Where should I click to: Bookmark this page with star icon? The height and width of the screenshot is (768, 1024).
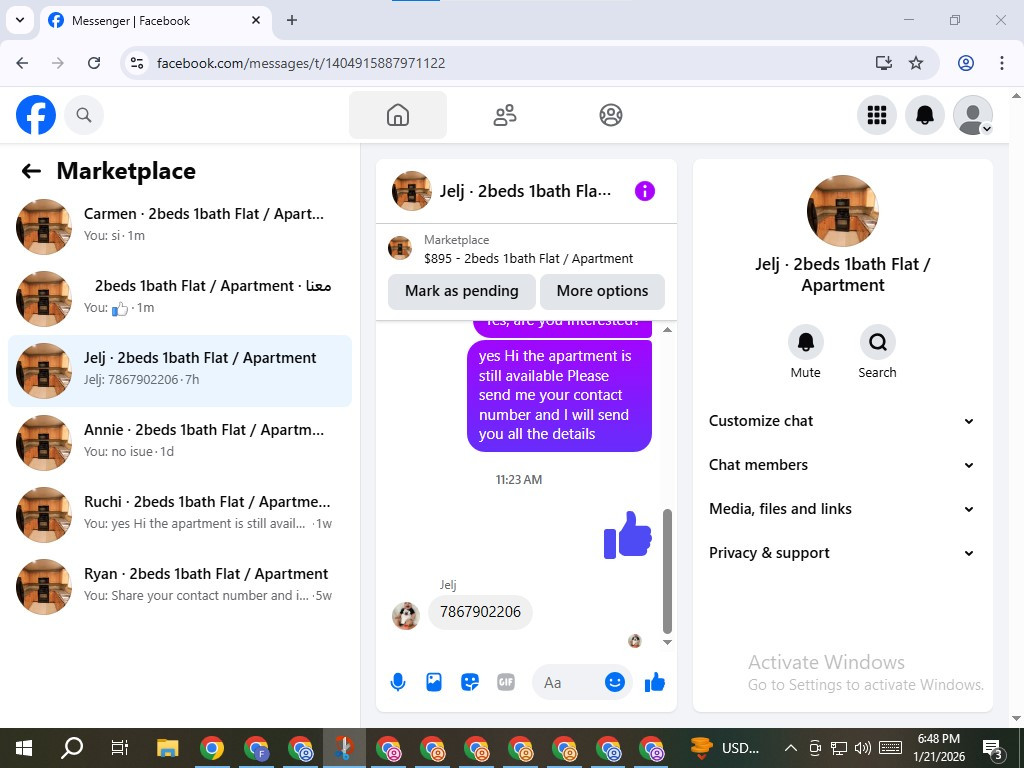click(x=916, y=63)
